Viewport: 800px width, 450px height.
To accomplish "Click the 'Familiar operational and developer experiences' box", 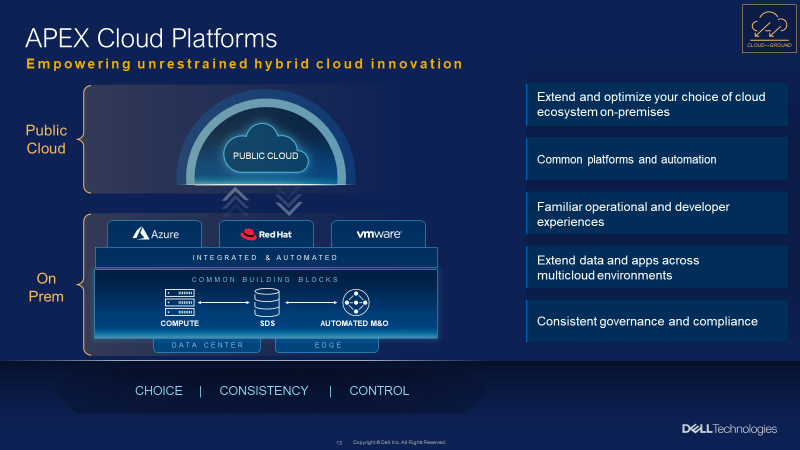I will 657,213.
